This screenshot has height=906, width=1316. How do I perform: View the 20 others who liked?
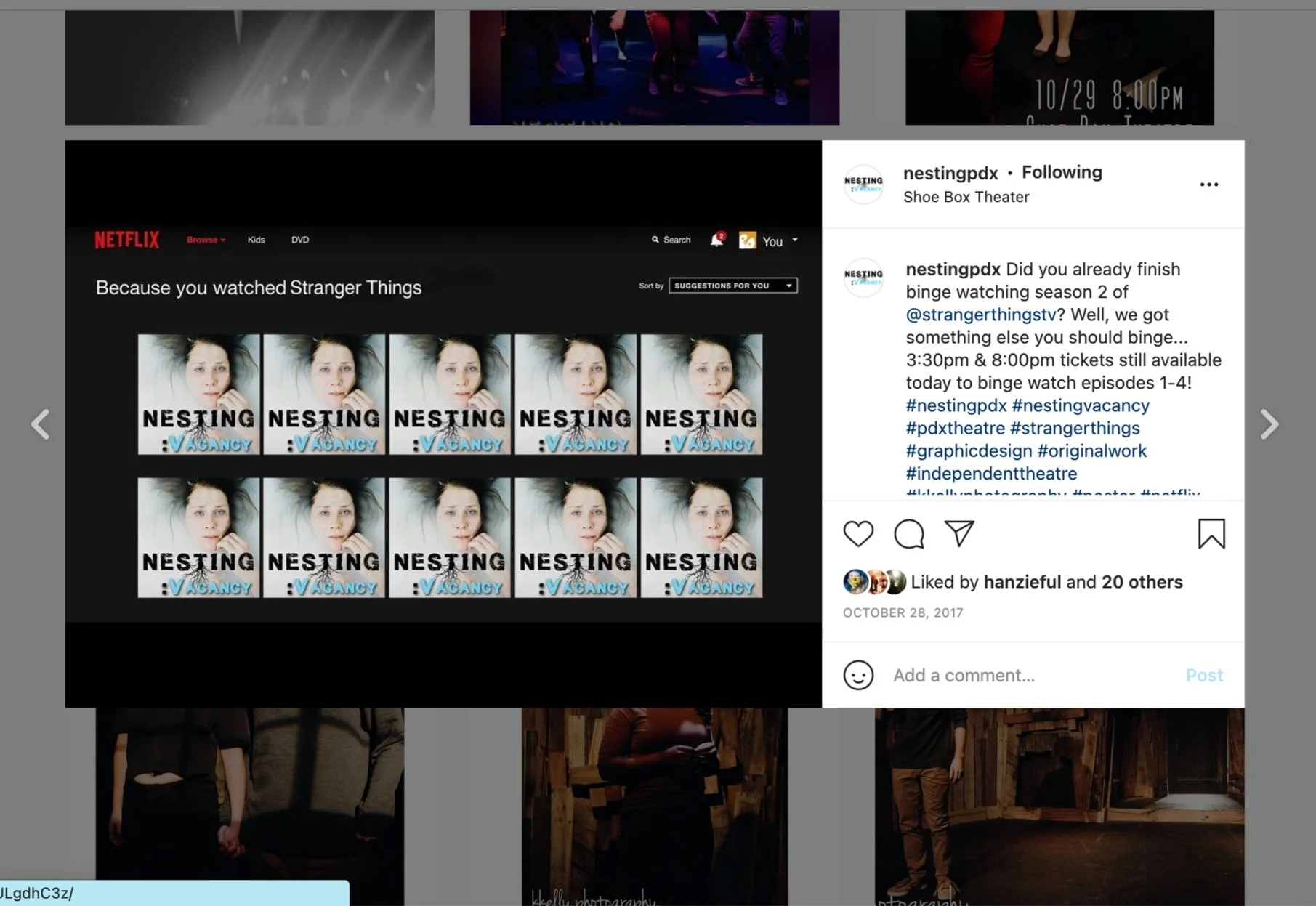tap(1142, 582)
